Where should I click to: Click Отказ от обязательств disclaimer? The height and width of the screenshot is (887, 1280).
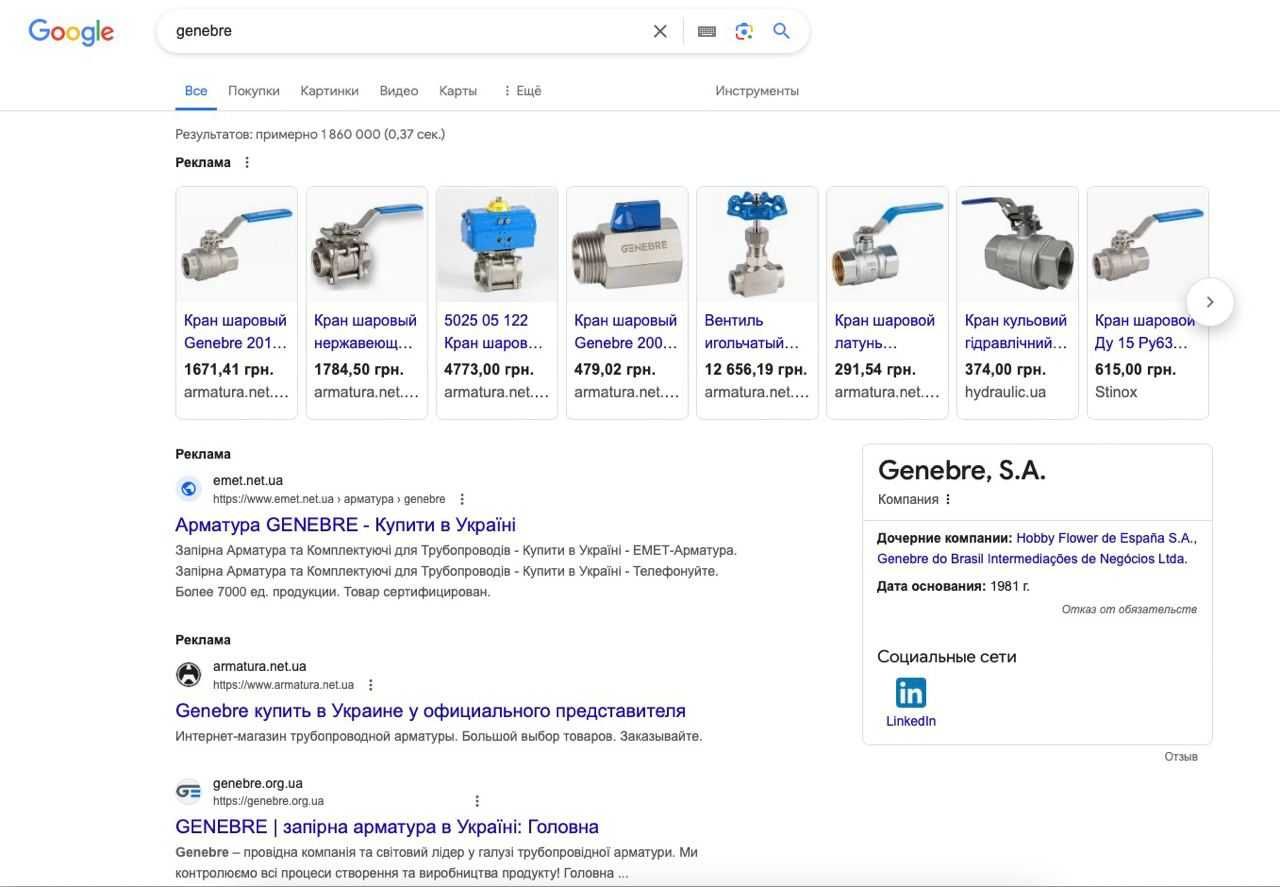(1129, 609)
